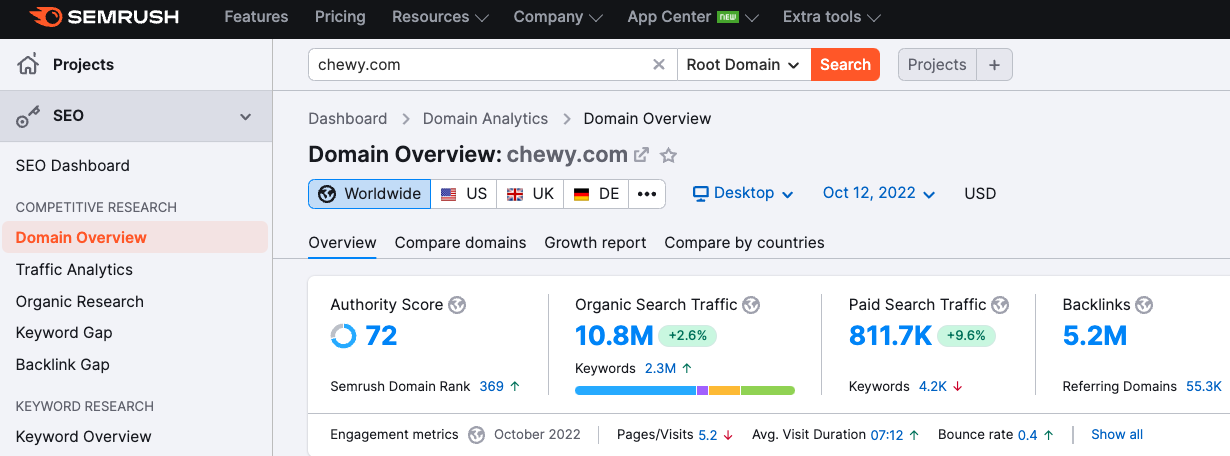Switch to Compare by countries tab
Viewport: 1230px width, 456px height.
click(744, 243)
